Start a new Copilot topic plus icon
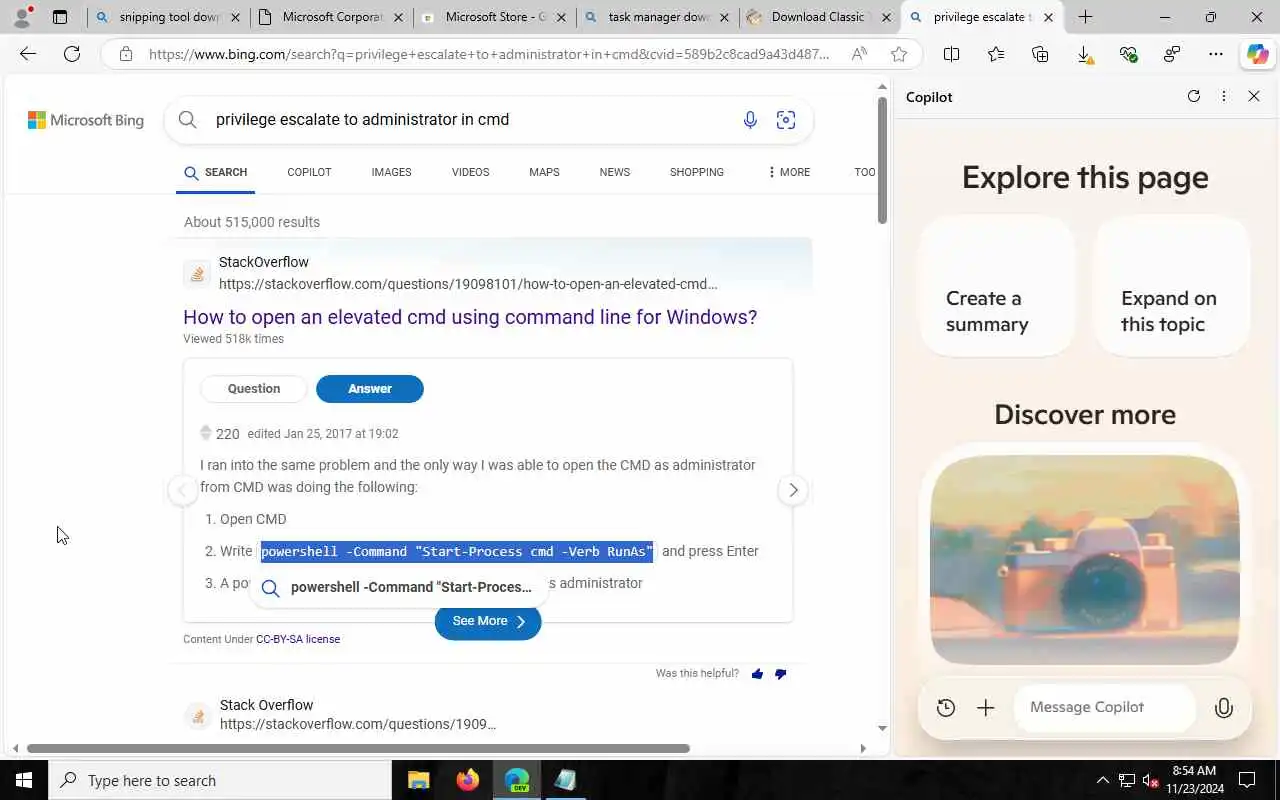1280x800 pixels. coord(986,708)
